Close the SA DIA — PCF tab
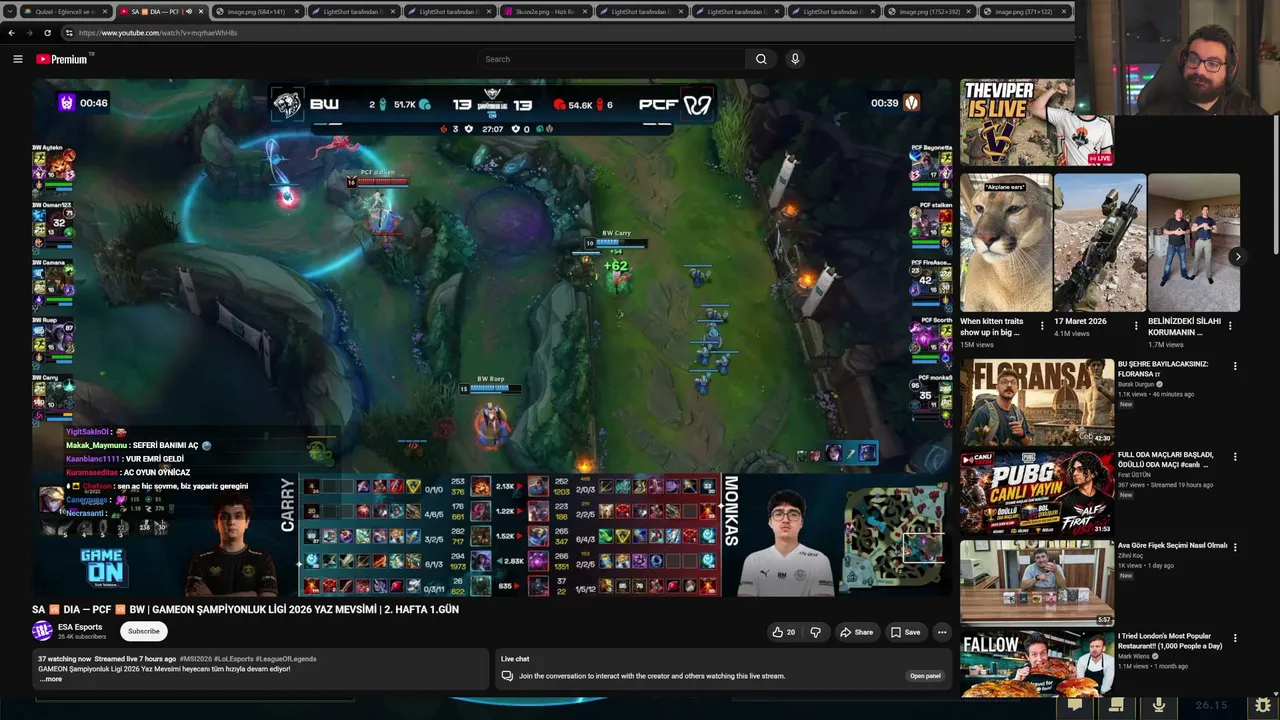The image size is (1280, 720). point(201,12)
